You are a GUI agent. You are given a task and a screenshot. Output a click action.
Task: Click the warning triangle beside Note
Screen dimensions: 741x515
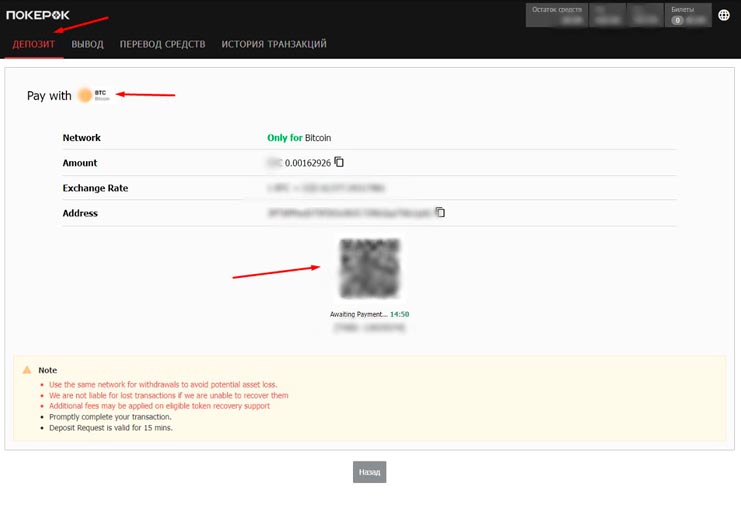click(x=27, y=370)
